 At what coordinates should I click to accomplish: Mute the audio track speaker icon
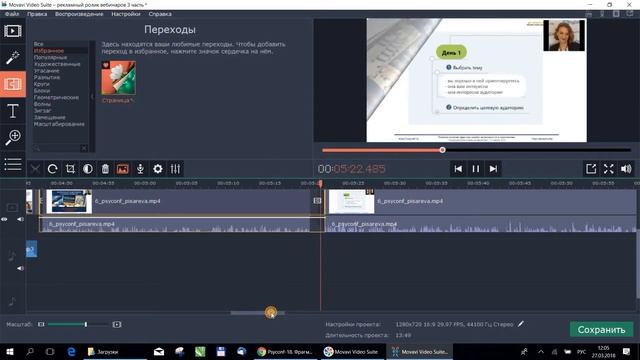click(x=20, y=269)
